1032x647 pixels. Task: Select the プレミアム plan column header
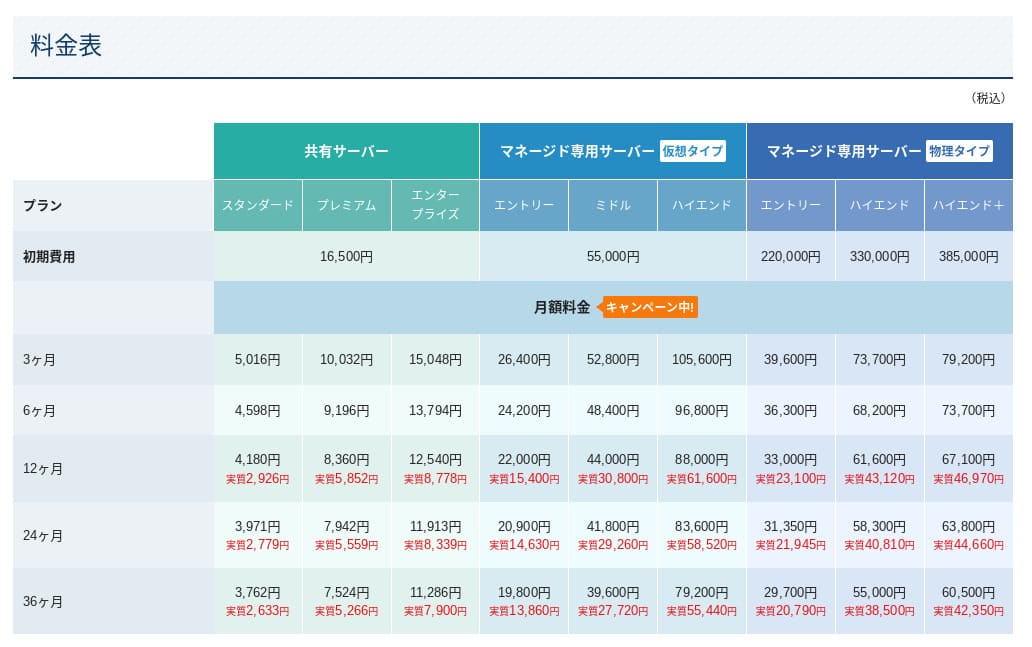[x=346, y=205]
